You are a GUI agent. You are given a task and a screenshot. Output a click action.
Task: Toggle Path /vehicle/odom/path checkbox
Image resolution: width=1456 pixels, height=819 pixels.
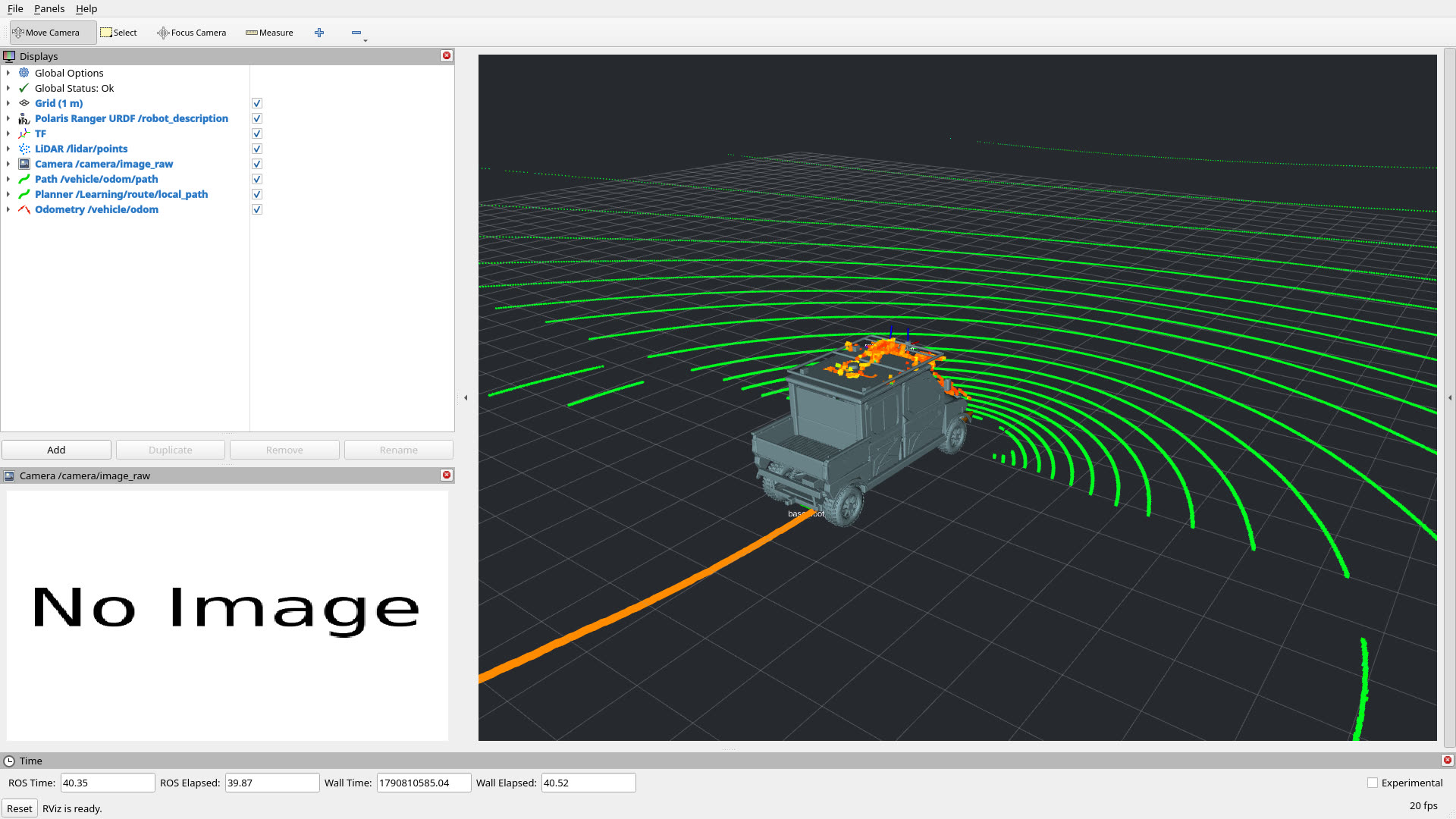[257, 179]
